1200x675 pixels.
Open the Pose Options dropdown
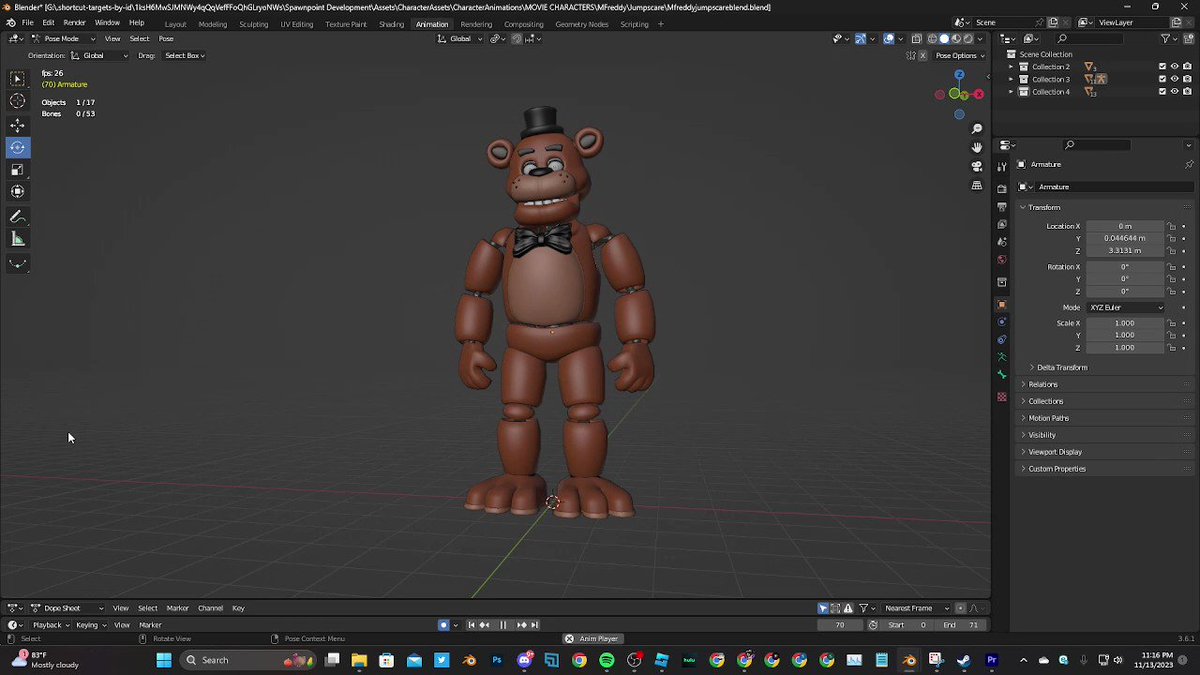(960, 56)
